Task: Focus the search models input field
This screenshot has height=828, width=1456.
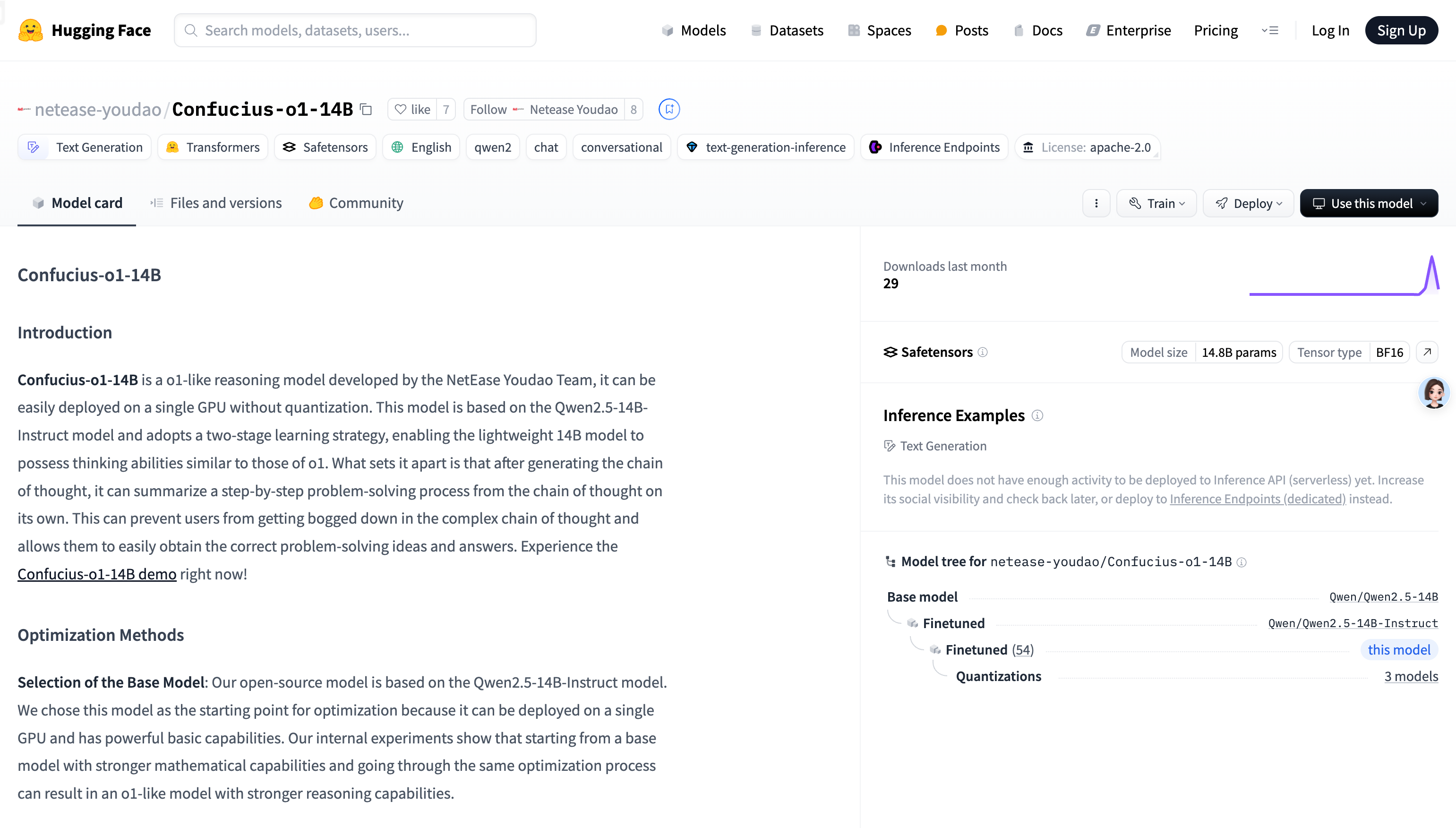Action: (355, 30)
